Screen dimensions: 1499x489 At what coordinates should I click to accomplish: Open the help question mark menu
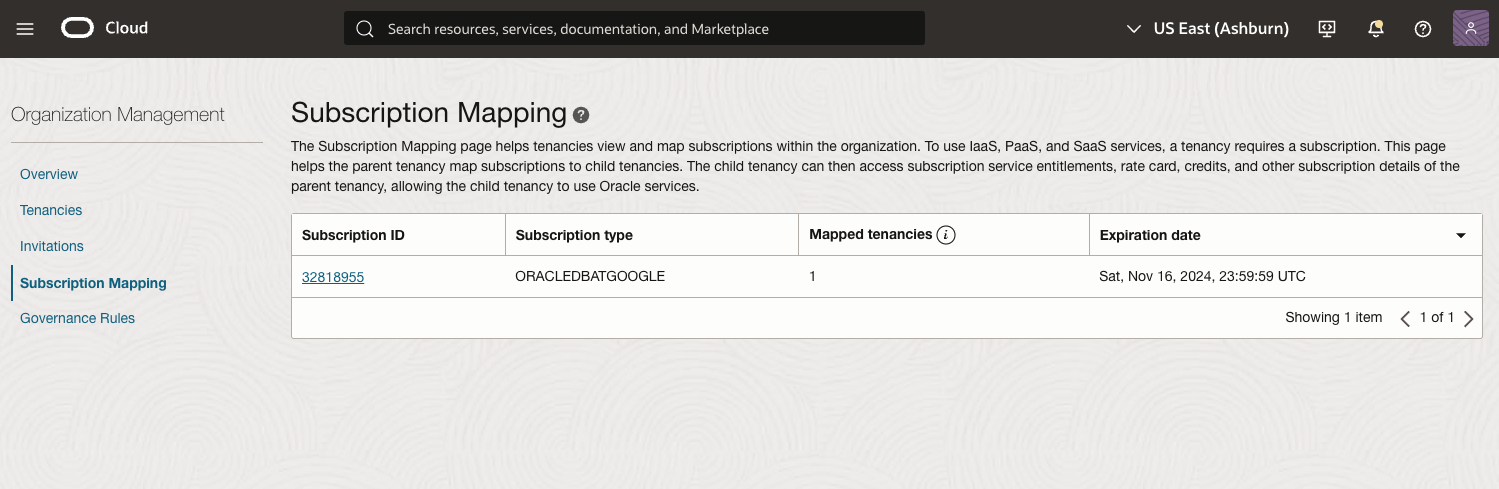pyautogui.click(x=1423, y=29)
